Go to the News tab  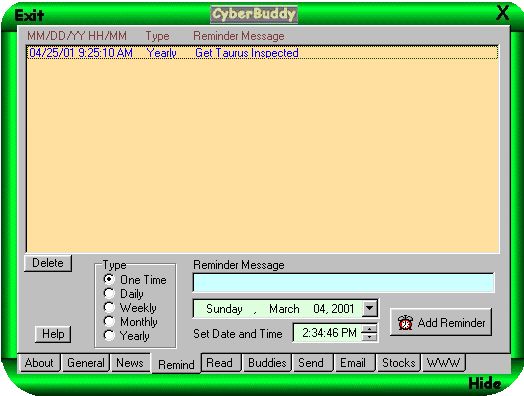[x=130, y=363]
